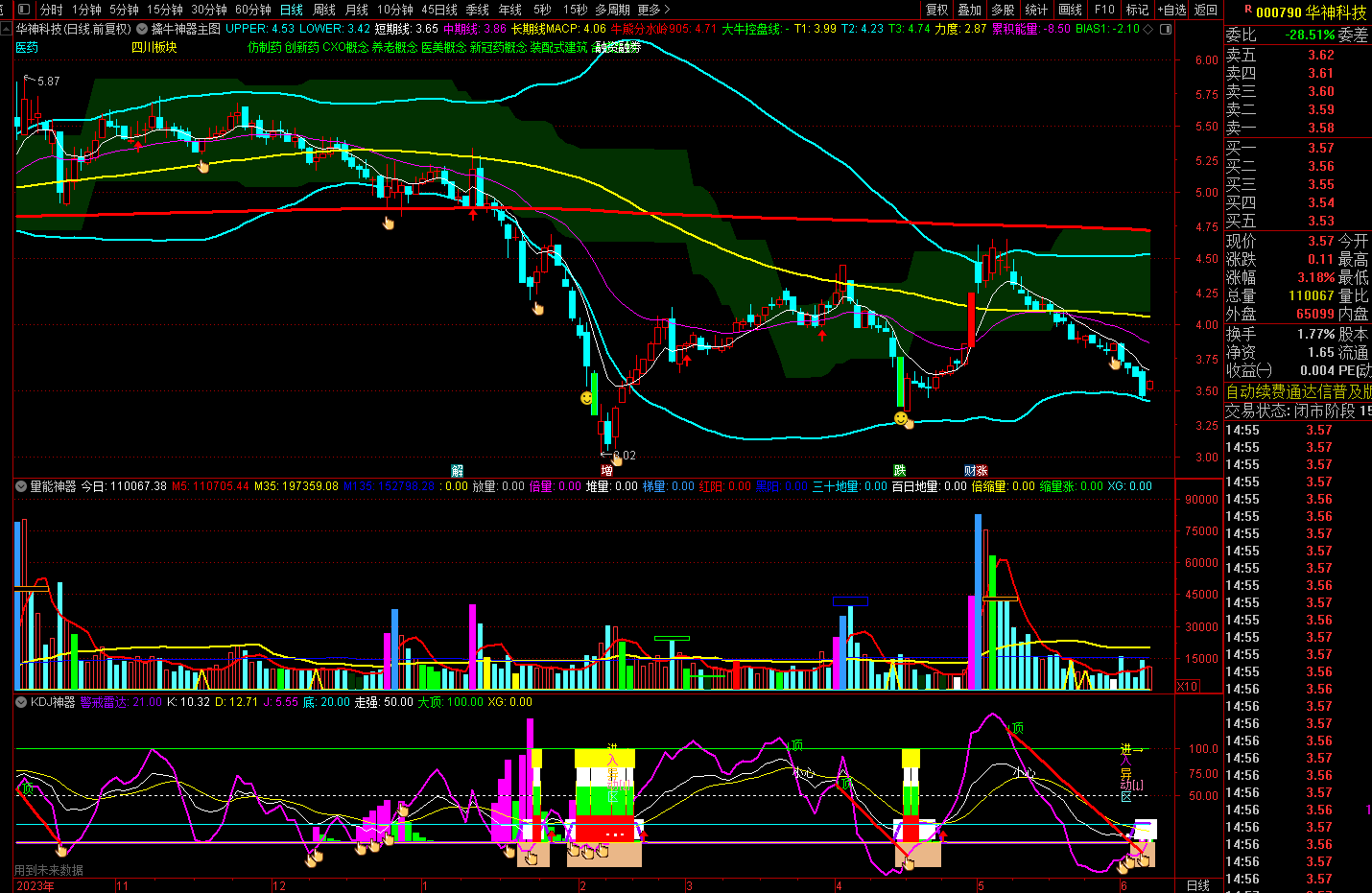Screen dimensions: 1372x893
Task: Click the 财报 event marker icon
Action: 976,470
